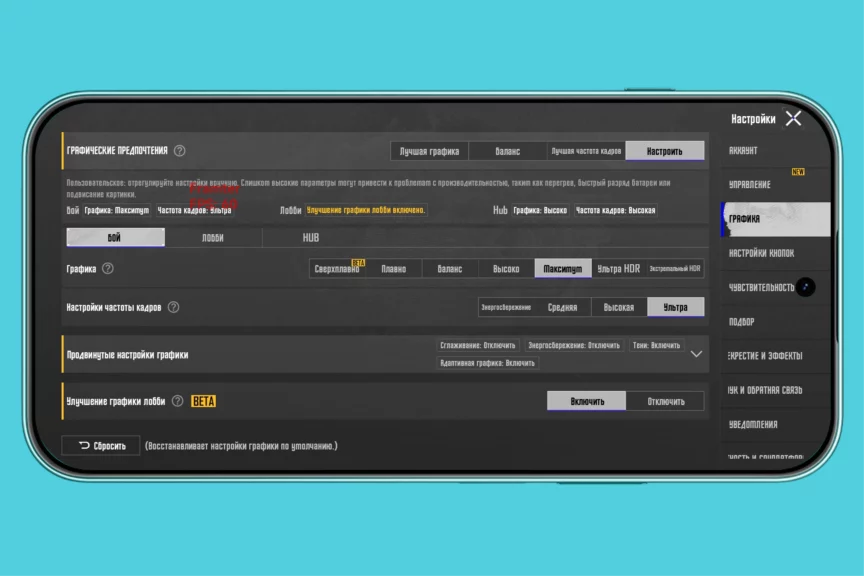Set graphics quality to Плавно
Viewport: 864px width, 576px height.
tap(393, 268)
